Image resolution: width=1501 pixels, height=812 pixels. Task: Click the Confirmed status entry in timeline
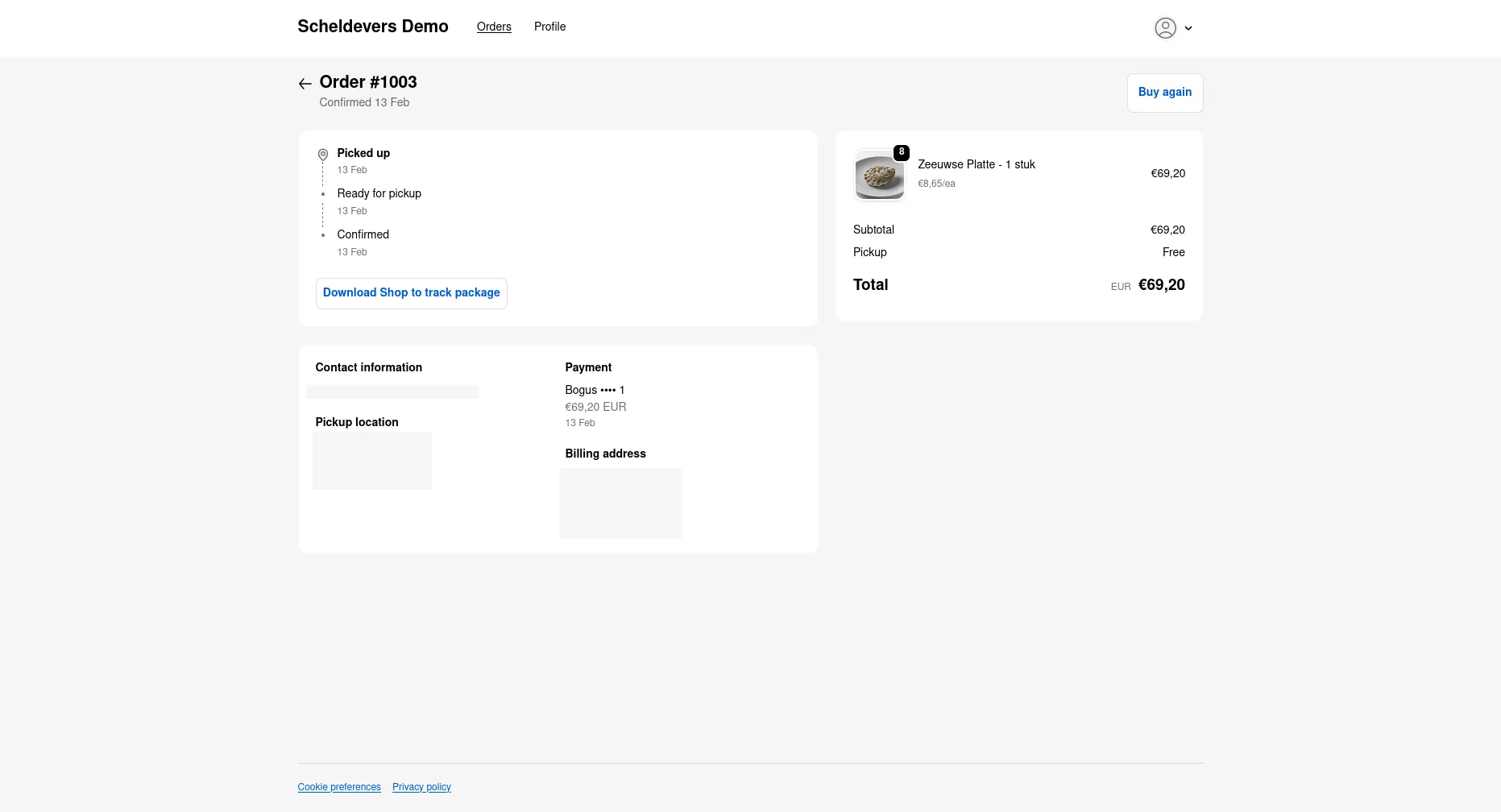[x=363, y=234]
